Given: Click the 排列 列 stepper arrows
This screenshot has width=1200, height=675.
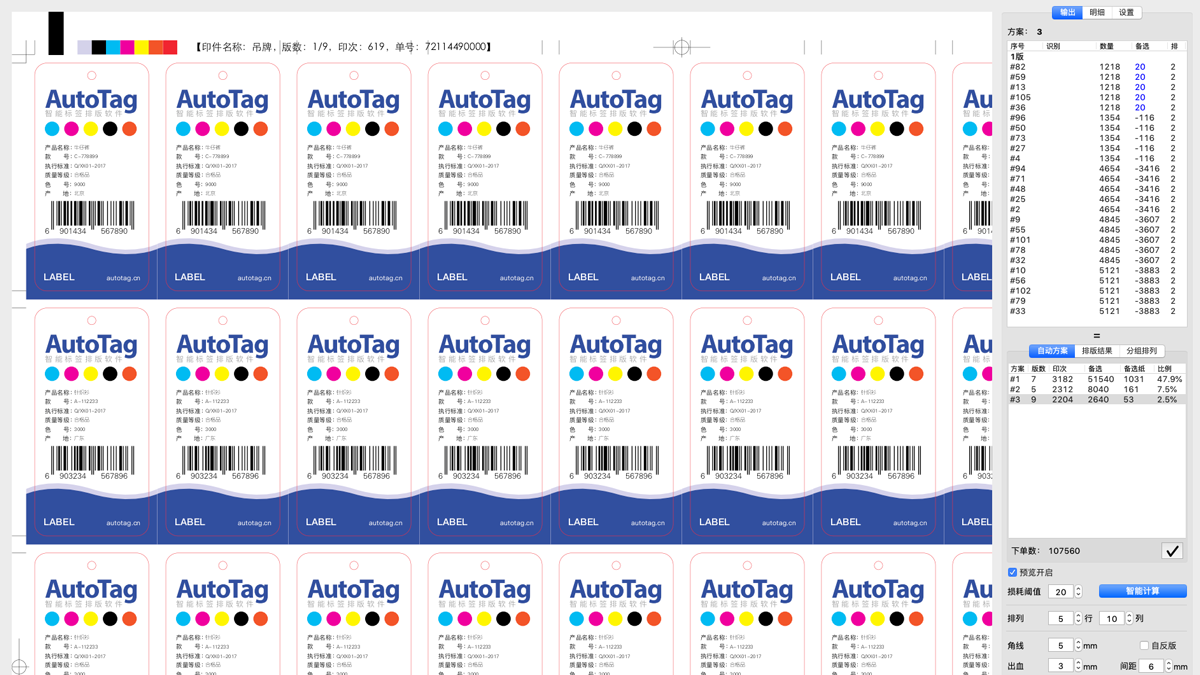Looking at the screenshot, I should click(1129, 619).
